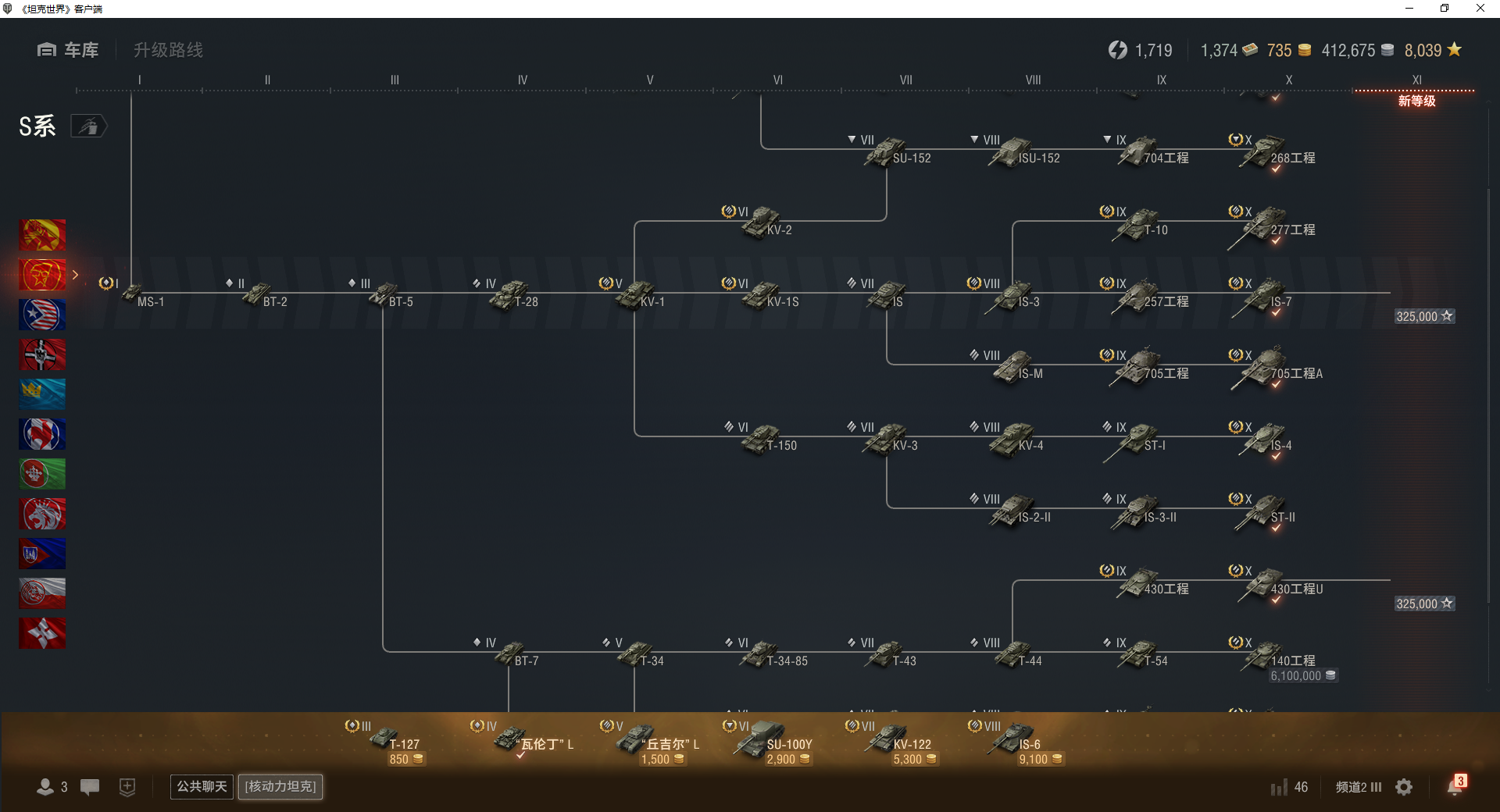The image size is (1500, 812).
Task: Click the 704工程 tank node
Action: (1145, 151)
